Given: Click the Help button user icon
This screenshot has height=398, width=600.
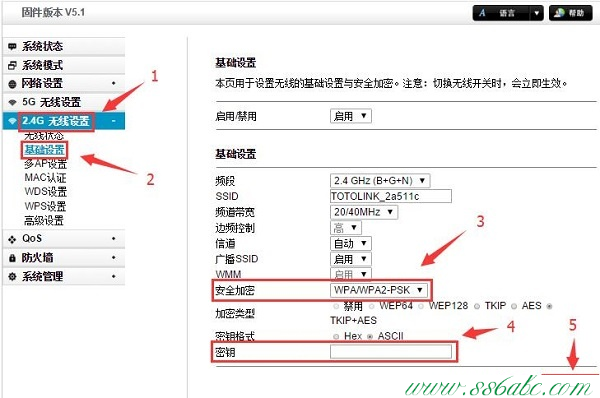Looking at the screenshot, I should pyautogui.click(x=559, y=13).
